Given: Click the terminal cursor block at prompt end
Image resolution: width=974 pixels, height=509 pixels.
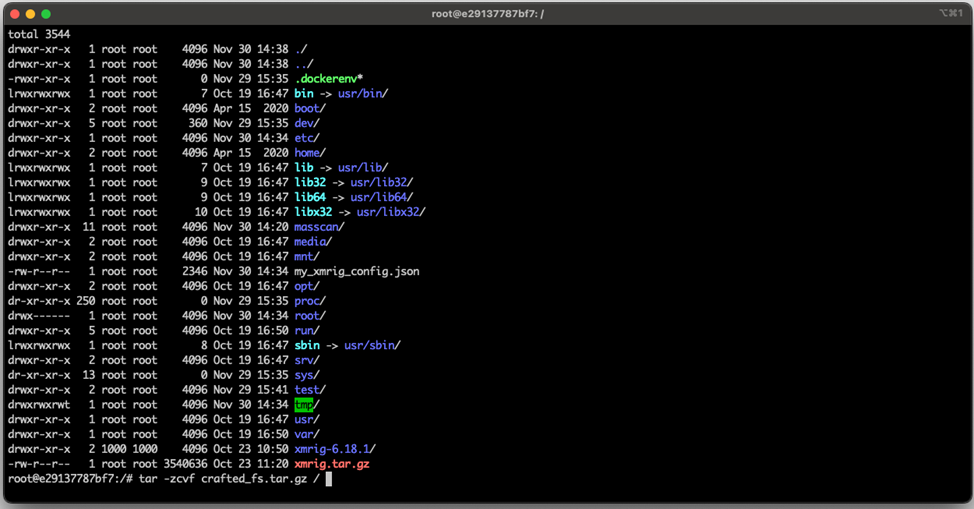Looking at the screenshot, I should (329, 479).
